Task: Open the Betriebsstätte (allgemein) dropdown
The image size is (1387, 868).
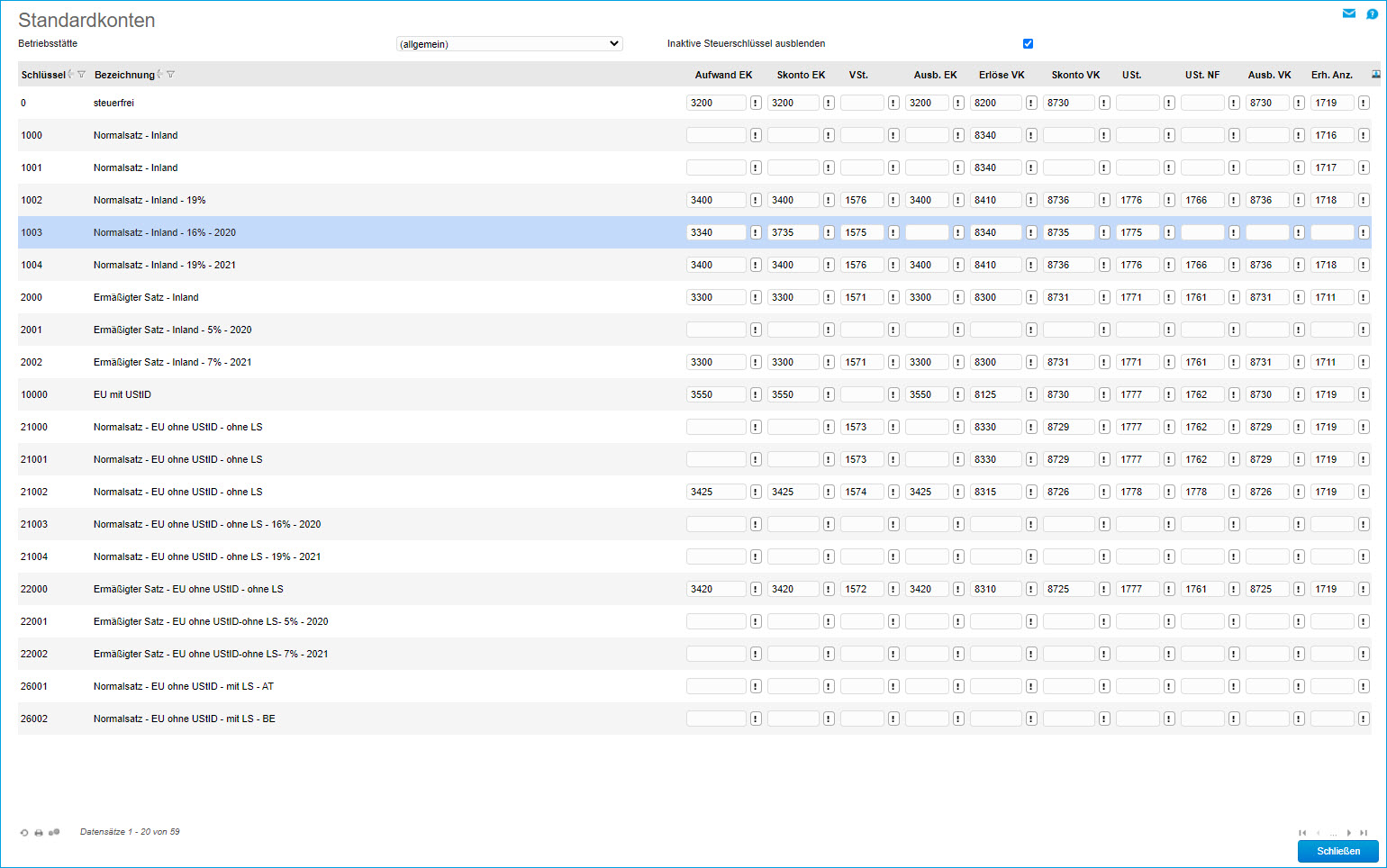Action: (x=510, y=44)
